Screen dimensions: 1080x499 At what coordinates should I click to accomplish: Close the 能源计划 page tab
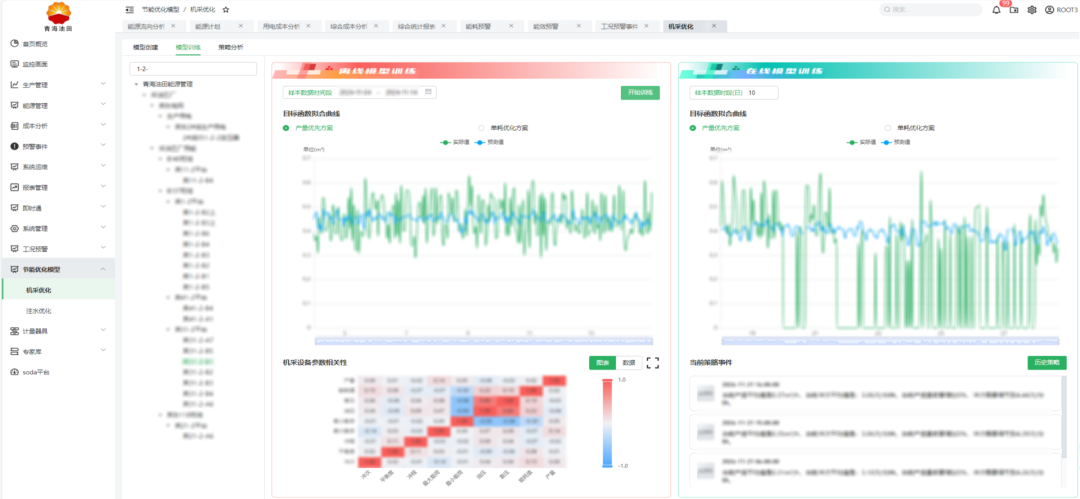[x=240, y=26]
